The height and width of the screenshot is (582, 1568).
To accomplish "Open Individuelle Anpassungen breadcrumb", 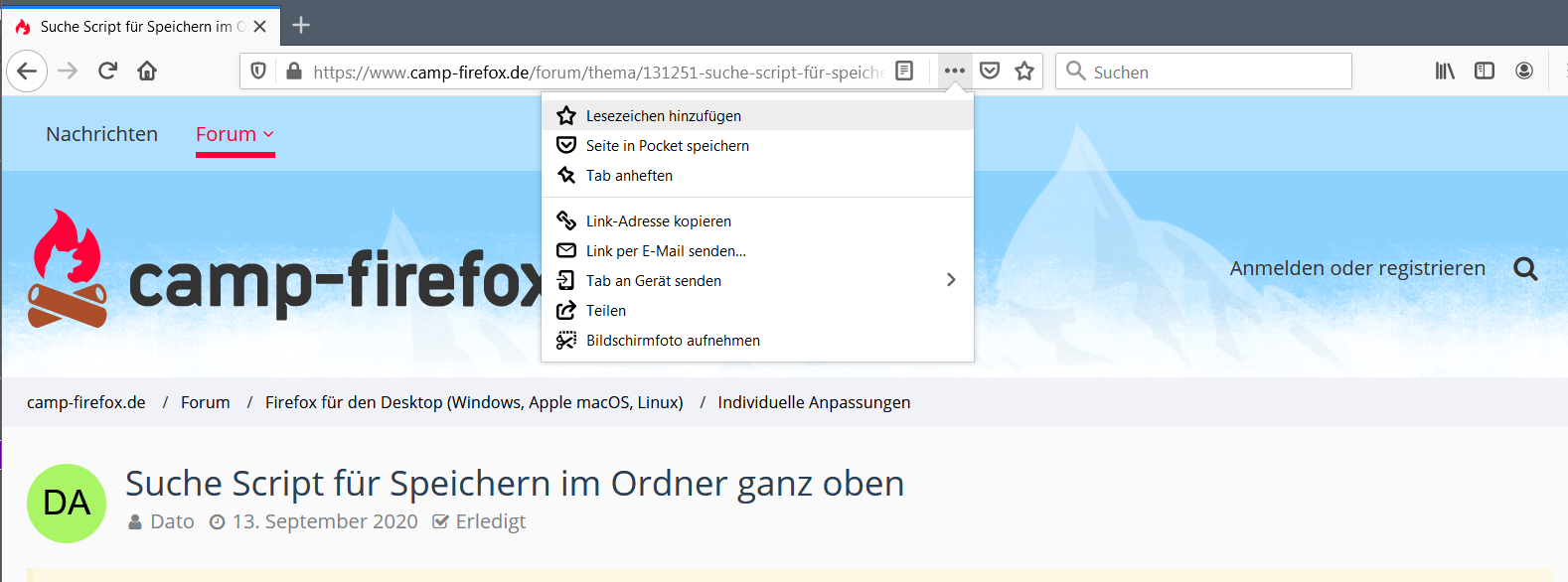I will point(814,402).
